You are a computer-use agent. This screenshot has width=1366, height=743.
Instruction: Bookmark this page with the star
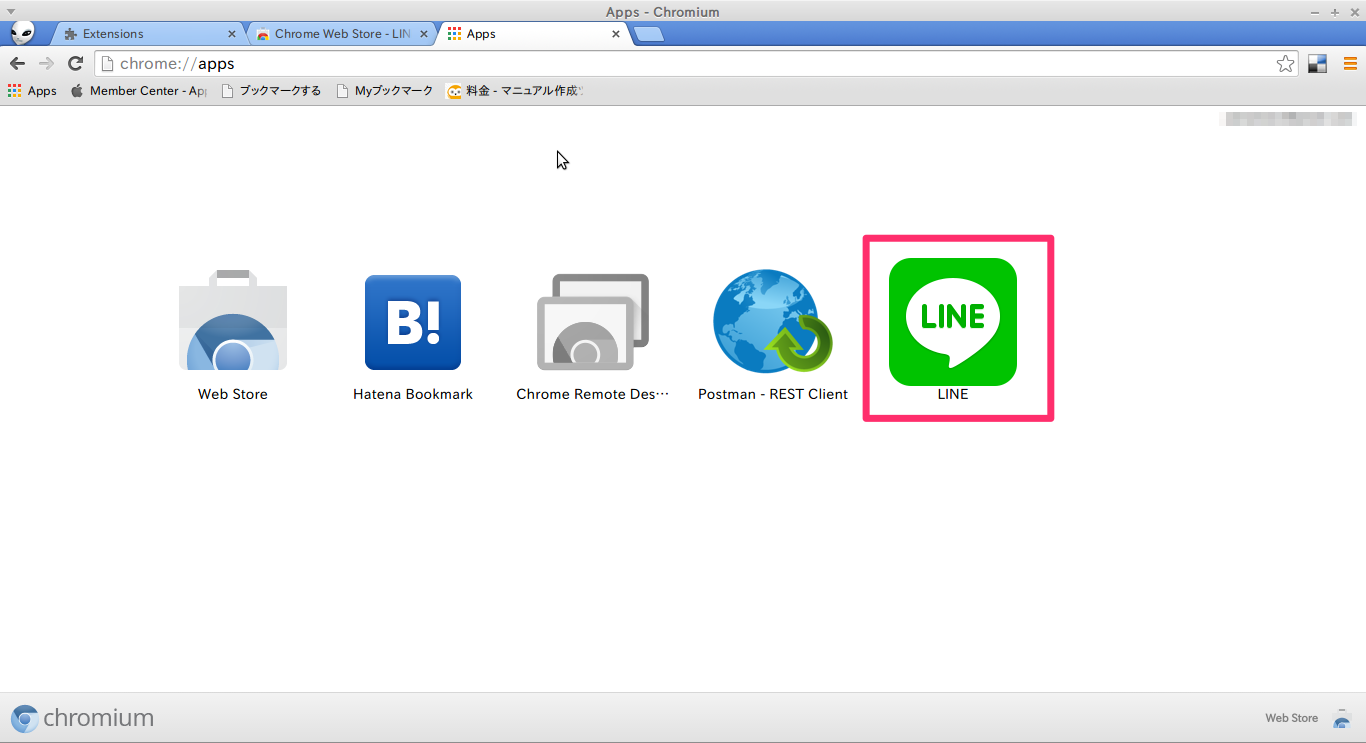1285,64
